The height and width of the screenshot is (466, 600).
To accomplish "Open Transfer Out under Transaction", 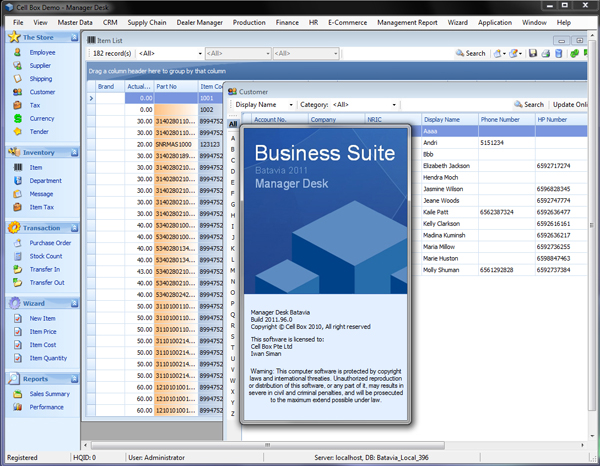I will tap(47, 283).
